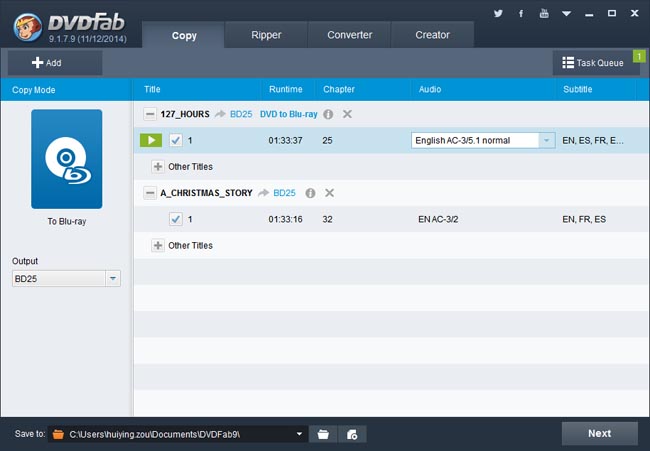Screen dimensions: 650x451
Task: Click BD25 link next to 127_HOURS
Action: [x=241, y=114]
